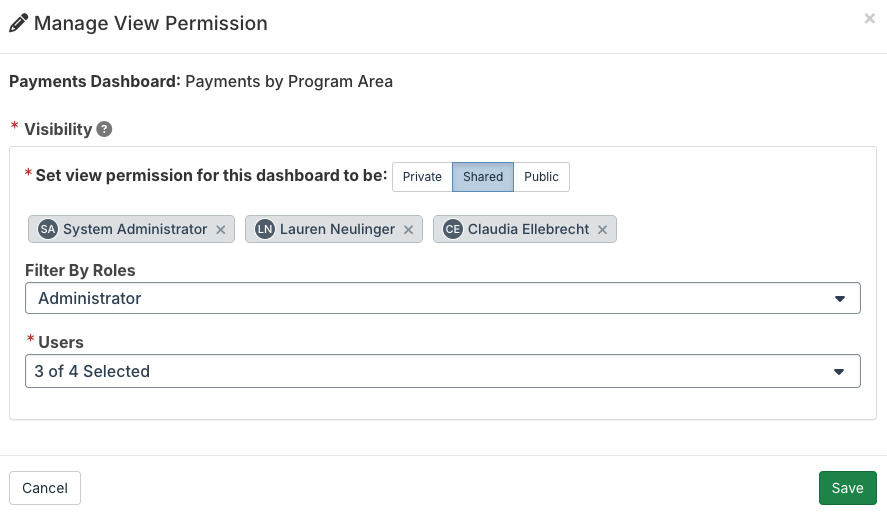Remove Lauren Neulinger from shared users
Screen dimensions: 887x516
pos(408,230)
